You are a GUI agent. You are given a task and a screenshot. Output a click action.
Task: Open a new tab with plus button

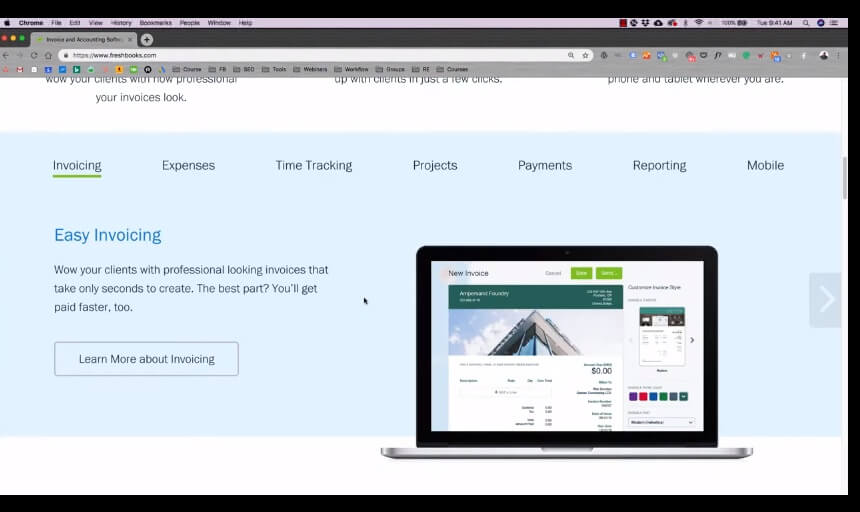(146, 39)
